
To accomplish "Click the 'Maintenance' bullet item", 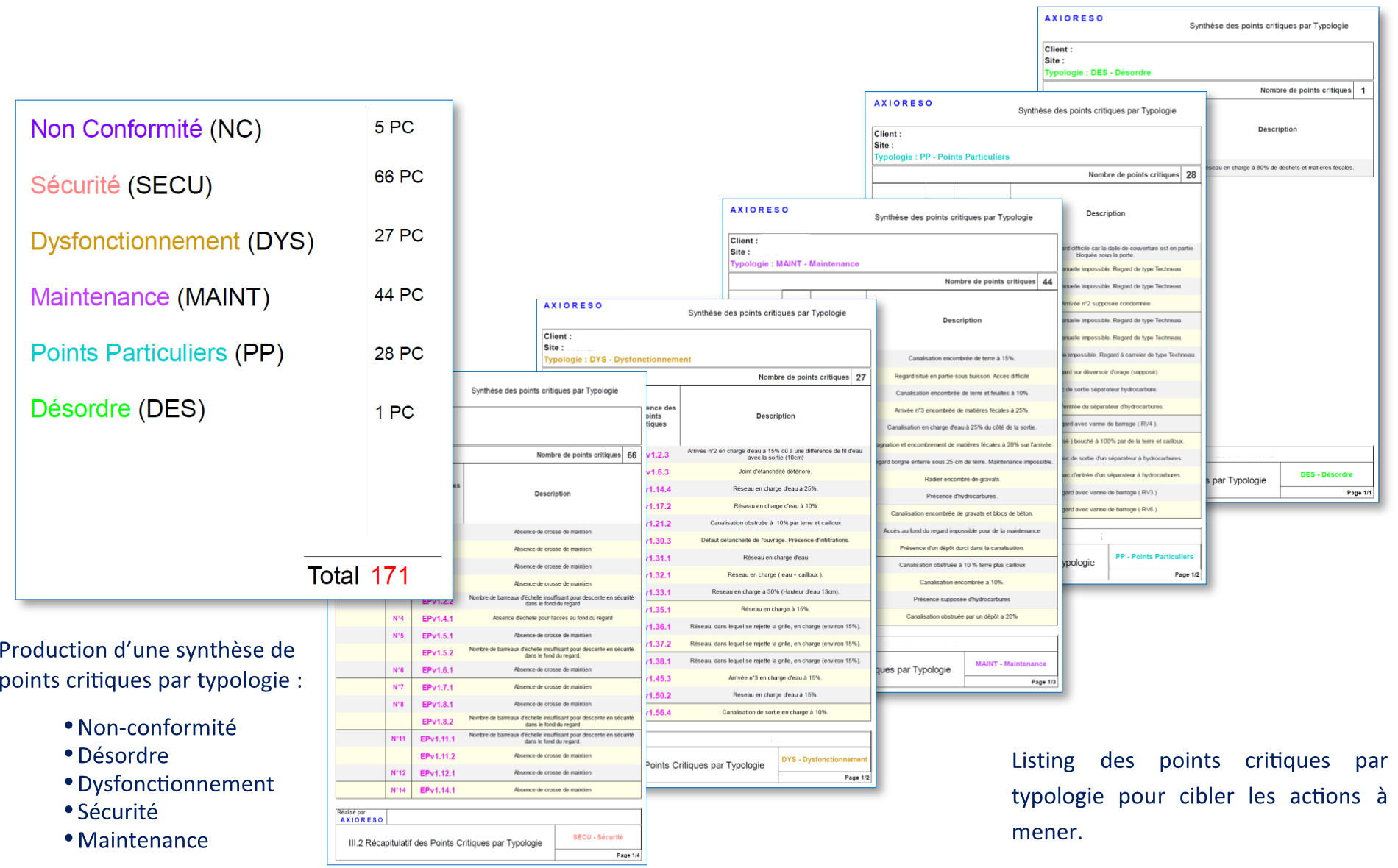I will [x=143, y=840].
